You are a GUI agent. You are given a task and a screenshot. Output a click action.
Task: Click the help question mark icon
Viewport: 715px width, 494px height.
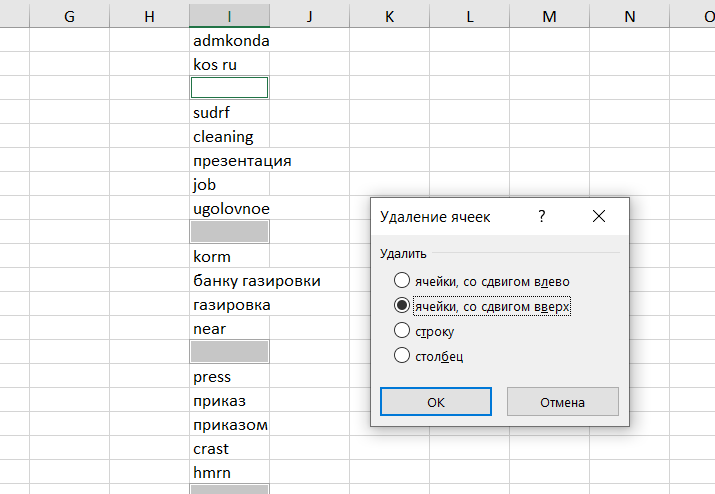pyautogui.click(x=541, y=216)
